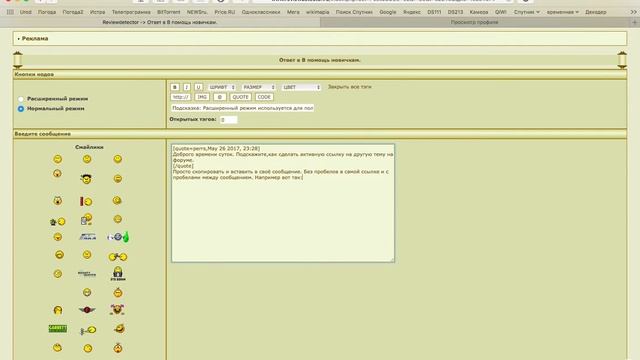The image size is (640, 360).
Task: Open the Поиск Спутник bookmark
Action: 354,12
